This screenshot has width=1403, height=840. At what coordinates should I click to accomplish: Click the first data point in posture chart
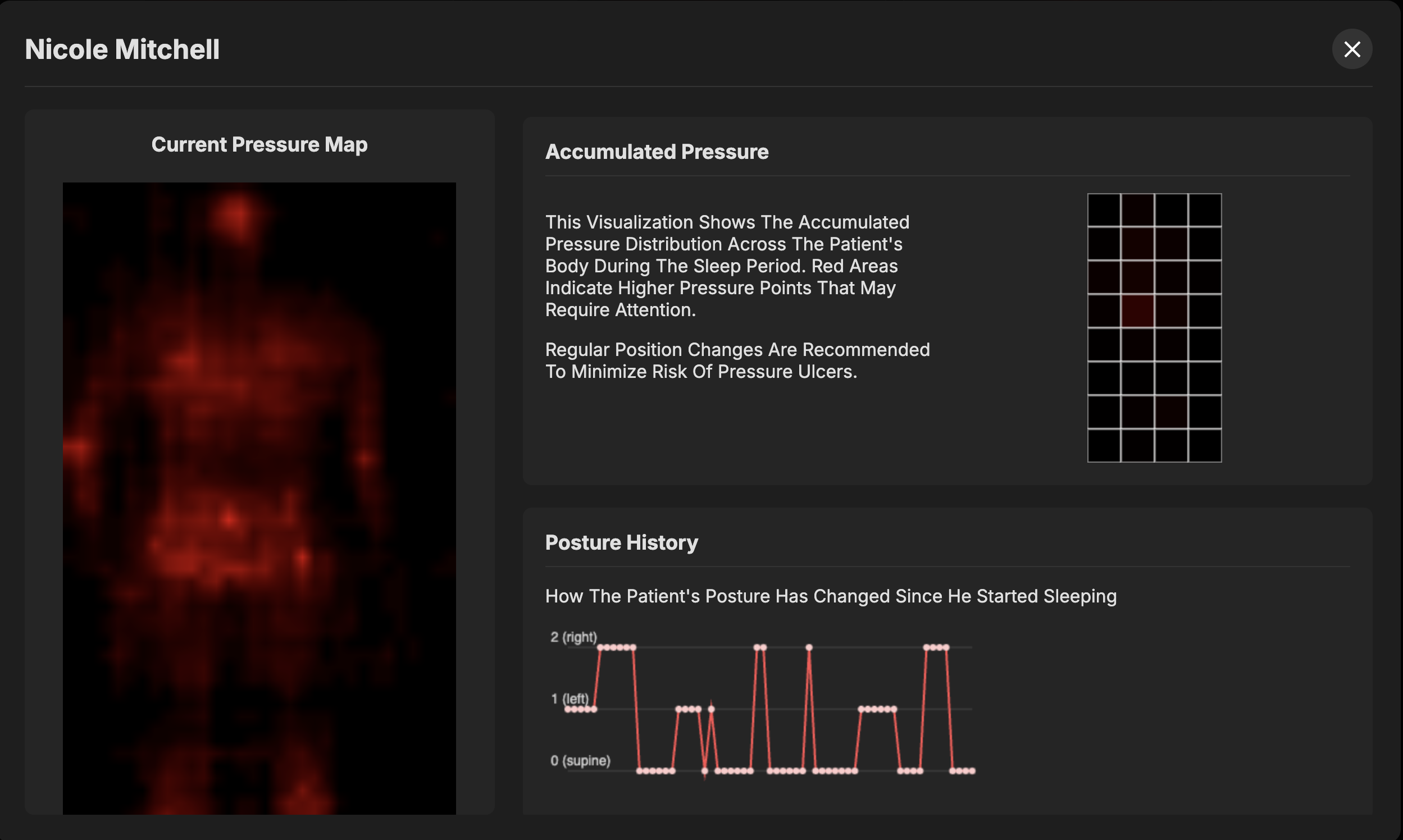coord(567,709)
